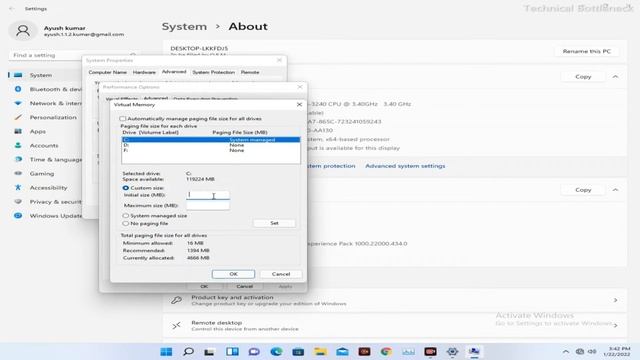Open Privacy & security in the sidebar
Screen dimensions: 640x360
pyautogui.click(x=45, y=202)
